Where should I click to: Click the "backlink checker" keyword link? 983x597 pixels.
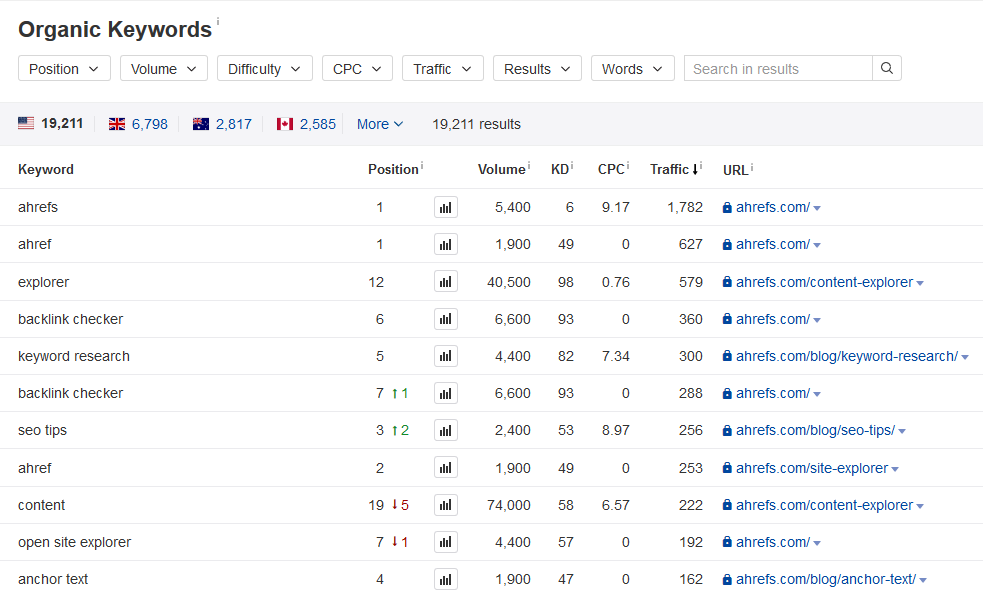click(x=70, y=319)
